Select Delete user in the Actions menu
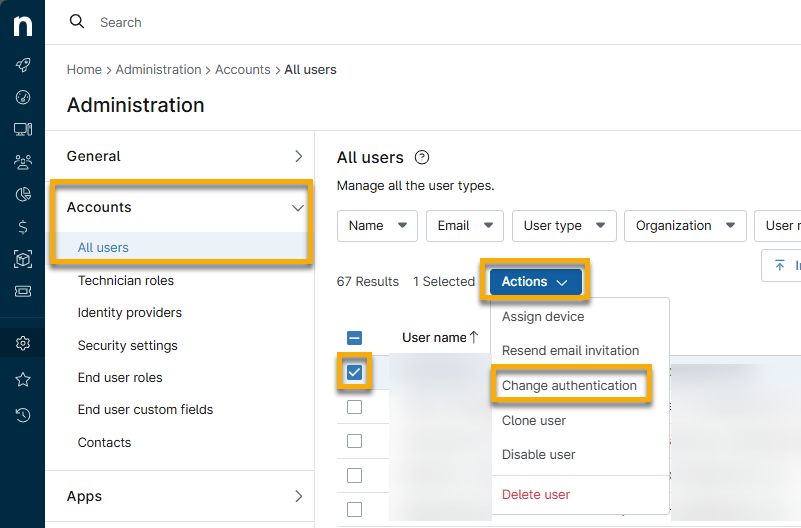The height and width of the screenshot is (528, 801). pyautogui.click(x=536, y=494)
